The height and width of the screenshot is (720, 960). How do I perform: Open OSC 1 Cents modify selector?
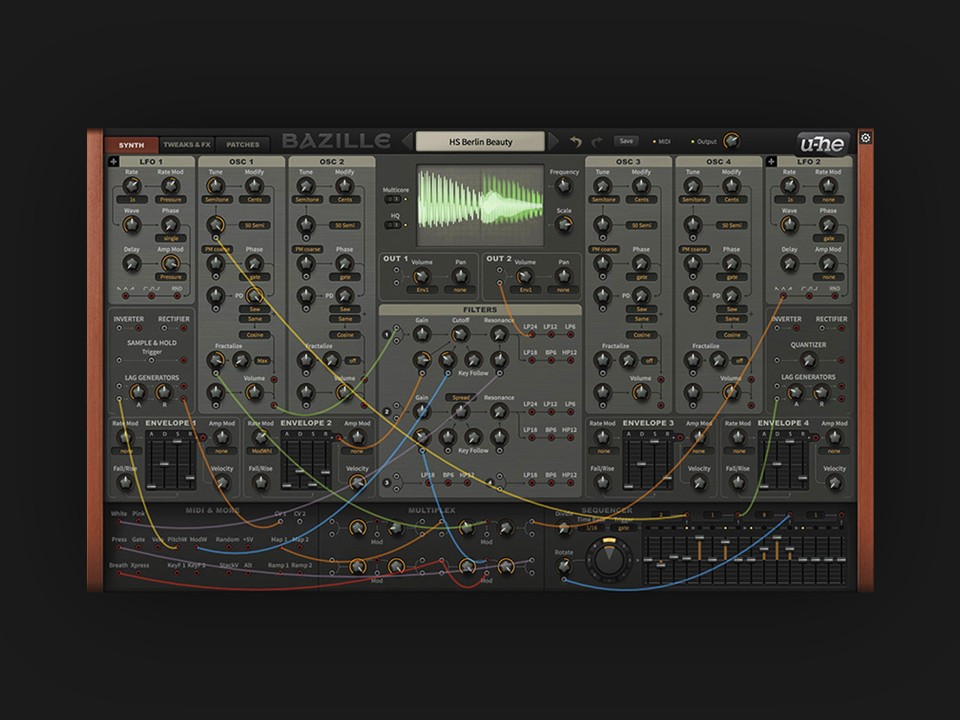click(255, 200)
